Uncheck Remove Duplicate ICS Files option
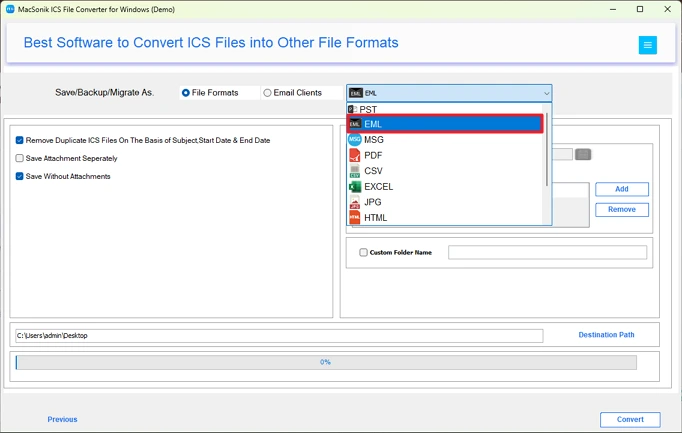This screenshot has width=682, height=433. [20, 140]
